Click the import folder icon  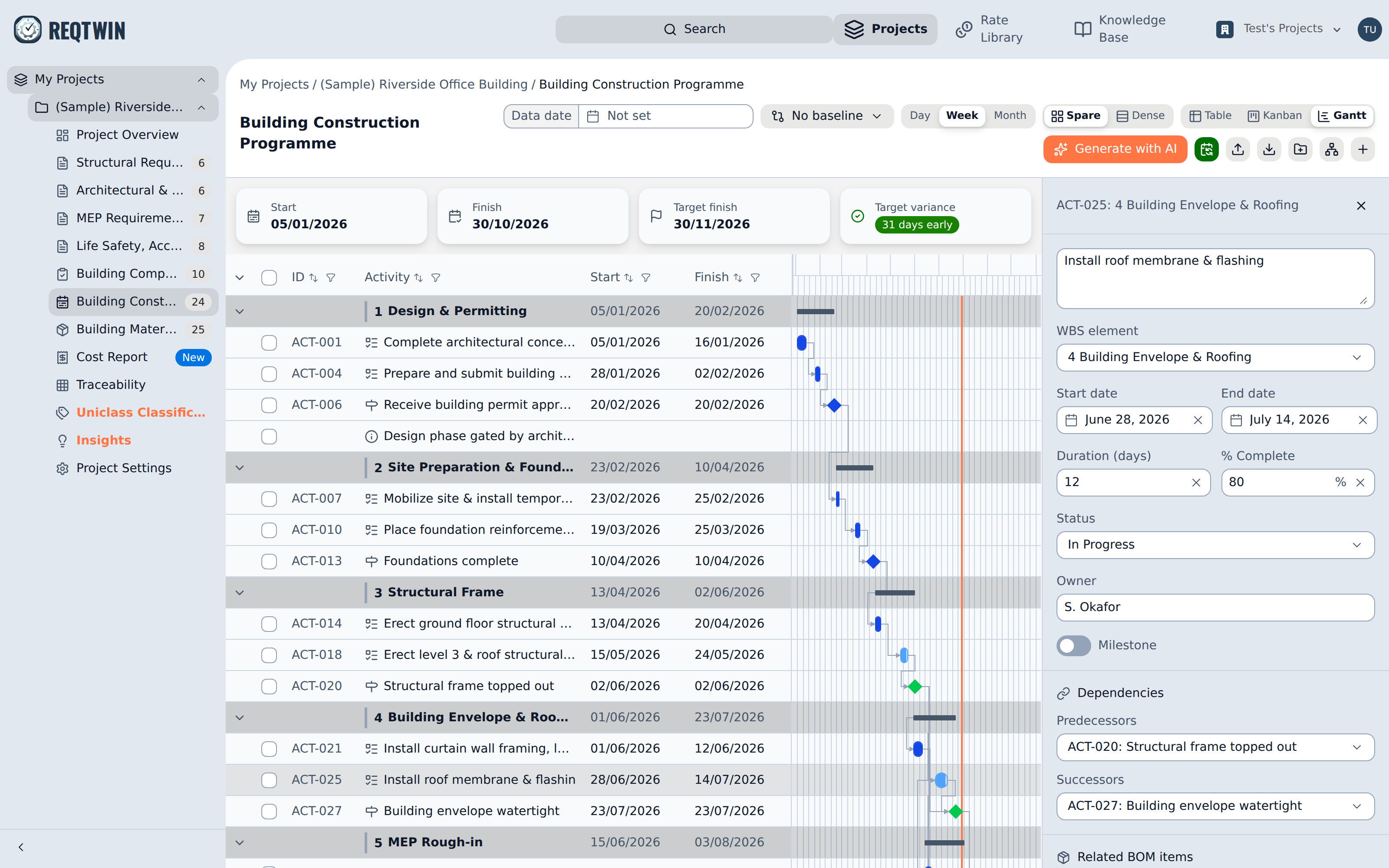tap(1300, 150)
